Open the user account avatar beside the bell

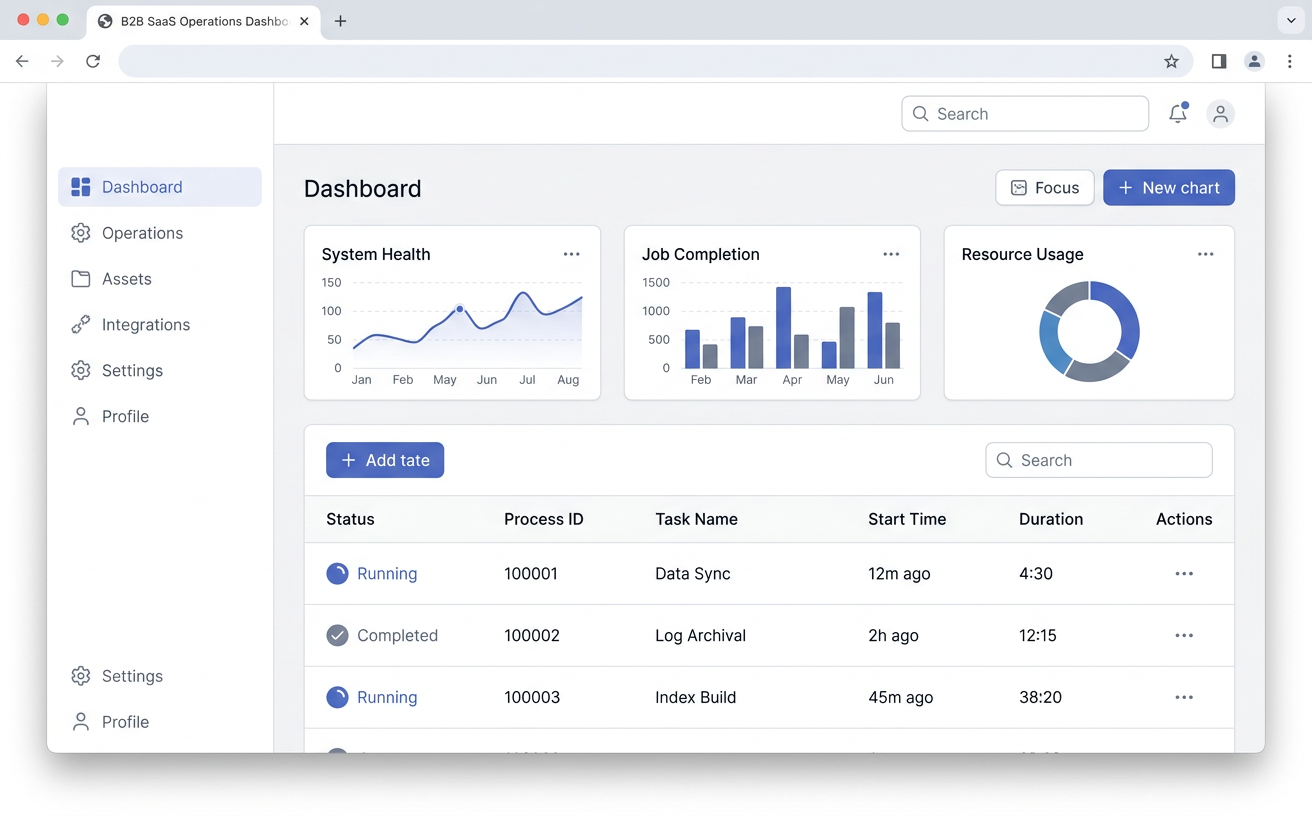pyautogui.click(x=1220, y=114)
